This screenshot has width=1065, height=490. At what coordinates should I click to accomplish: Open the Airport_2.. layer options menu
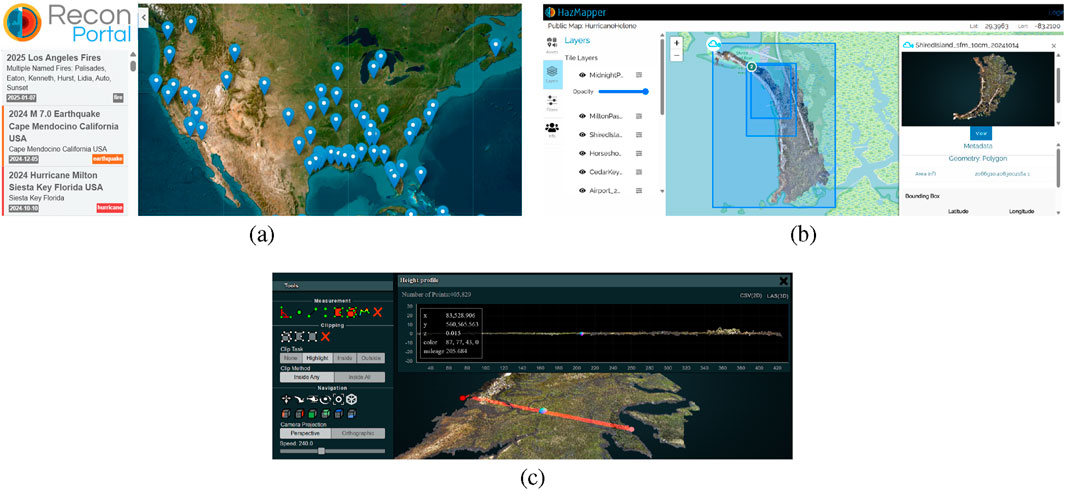coord(638,192)
